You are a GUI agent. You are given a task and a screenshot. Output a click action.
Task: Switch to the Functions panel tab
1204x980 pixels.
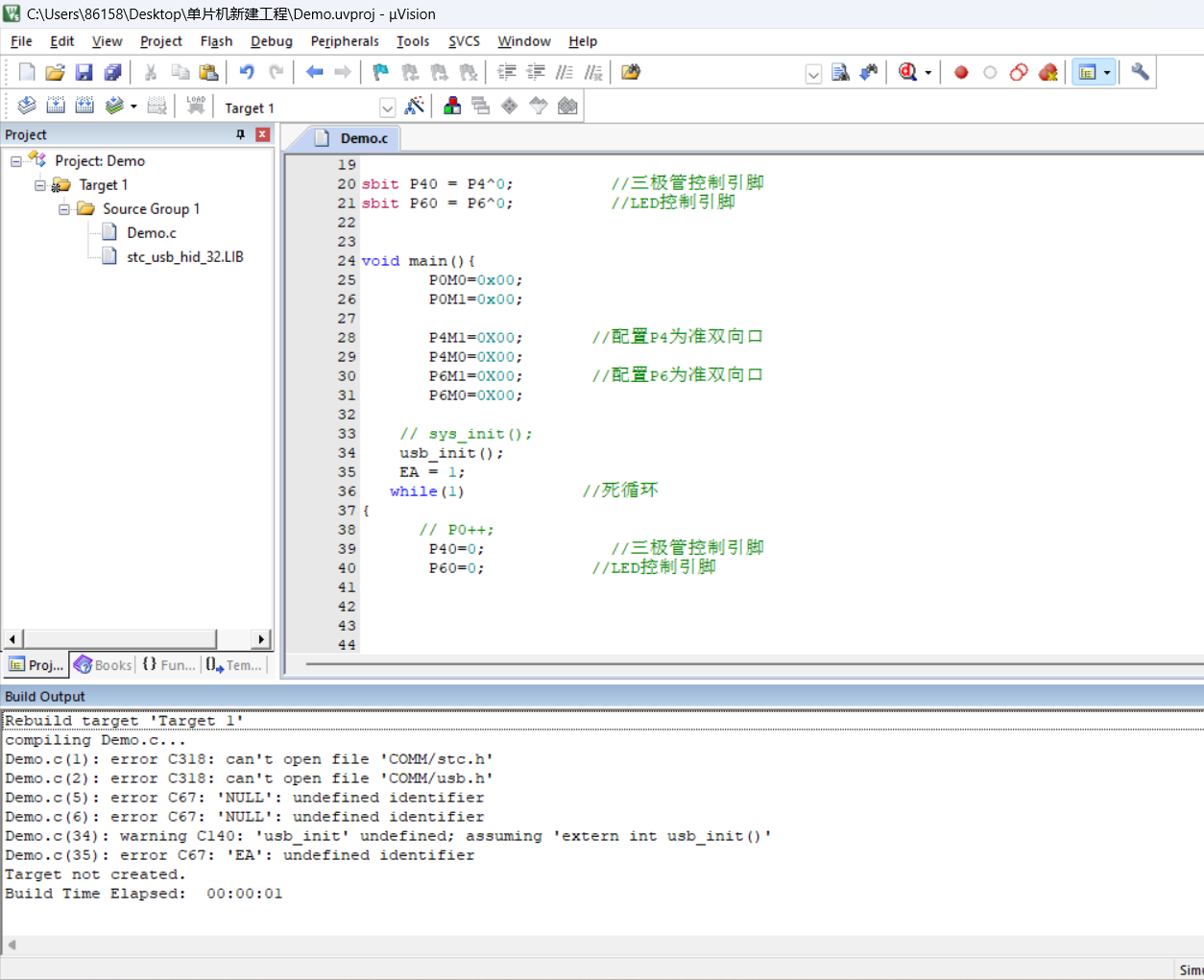(x=169, y=665)
